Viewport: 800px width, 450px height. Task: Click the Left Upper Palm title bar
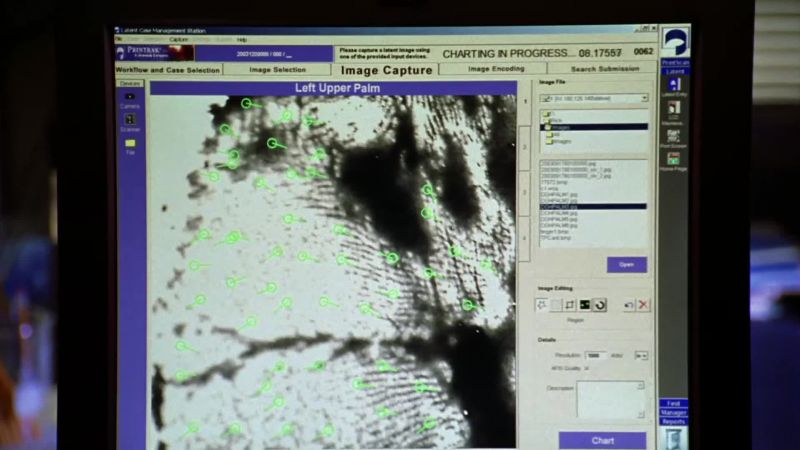334,88
